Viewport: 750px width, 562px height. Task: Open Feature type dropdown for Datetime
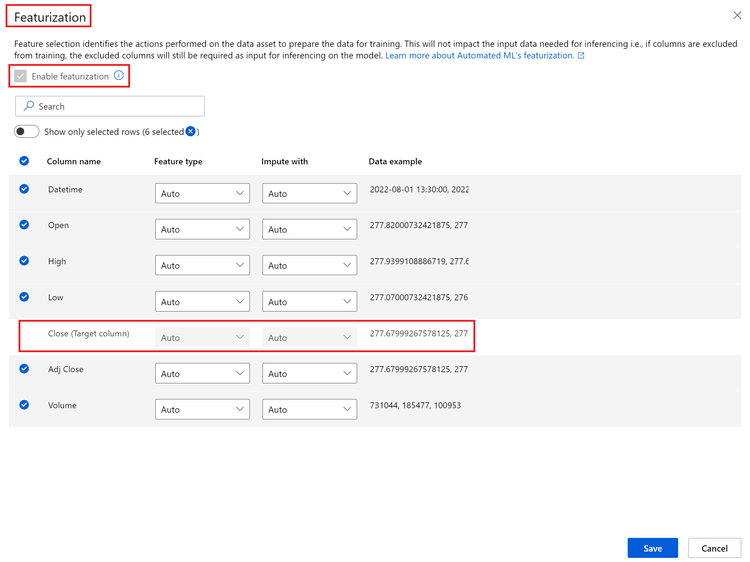click(x=202, y=194)
